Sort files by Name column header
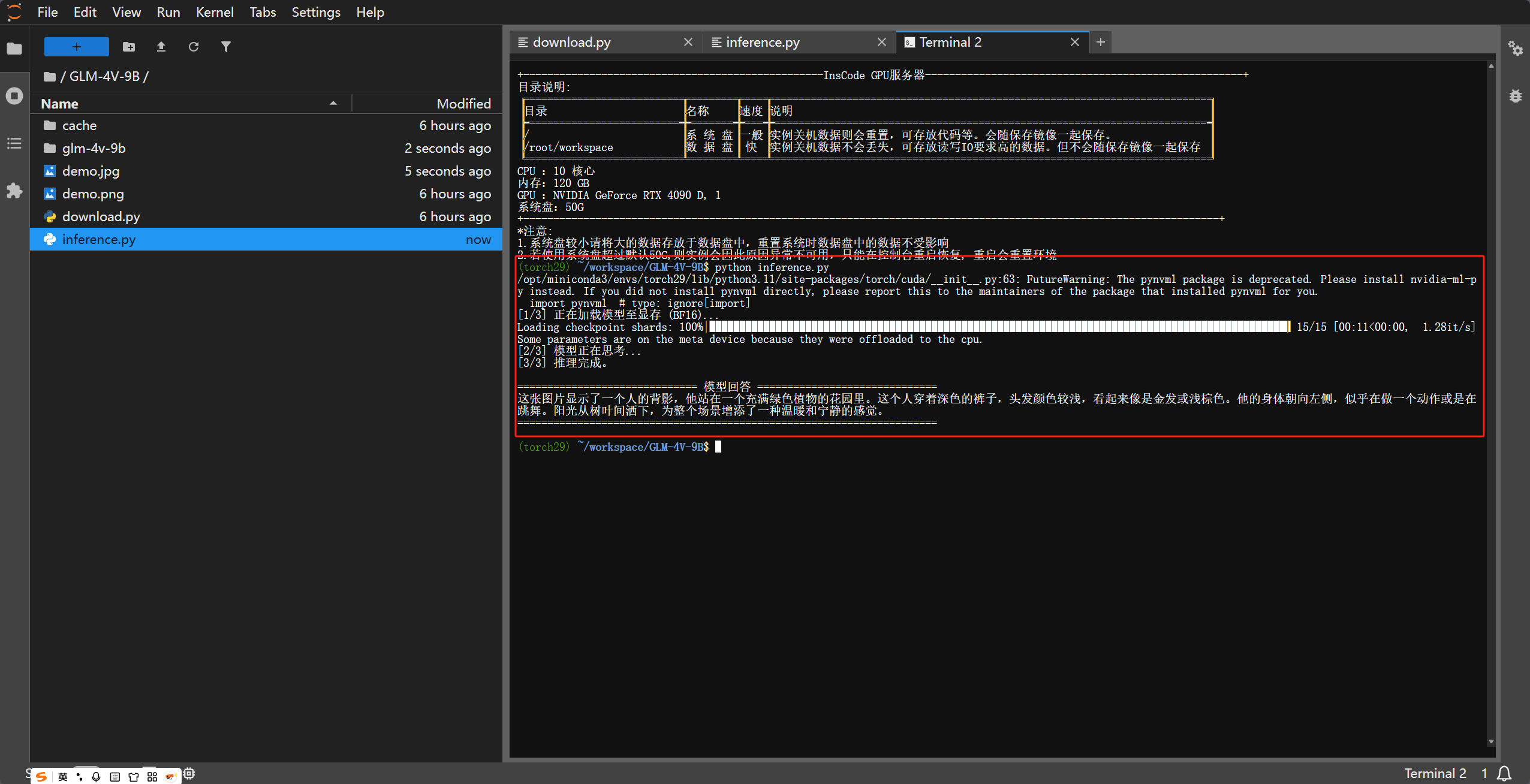This screenshot has width=1530, height=784. (60, 104)
